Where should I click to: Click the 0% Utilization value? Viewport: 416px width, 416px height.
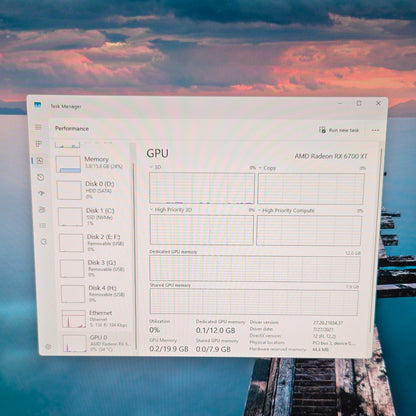click(155, 330)
